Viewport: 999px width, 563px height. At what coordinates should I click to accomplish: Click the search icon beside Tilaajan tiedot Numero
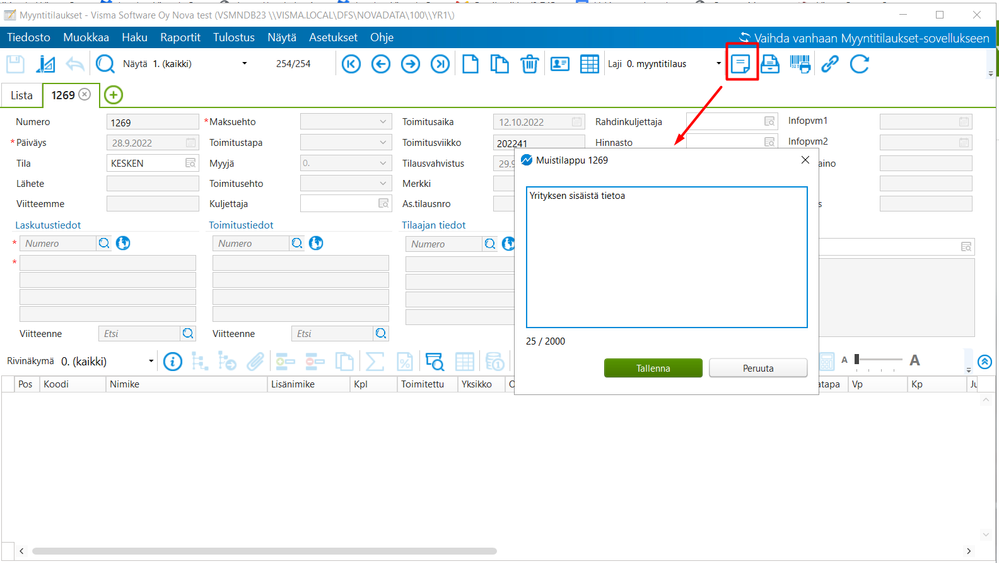(489, 244)
